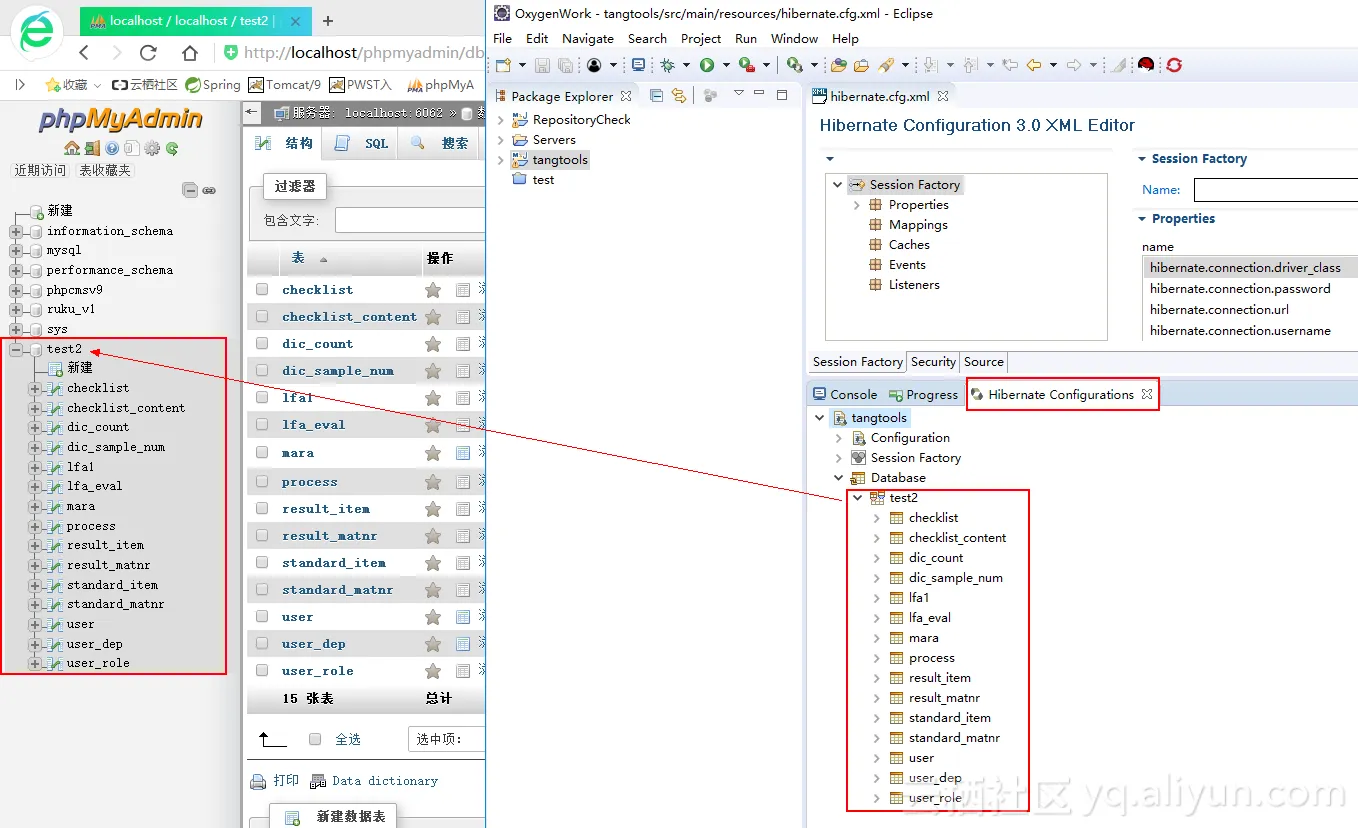1358x828 pixels.
Task: Open Eclipse Project menu
Action: click(x=701, y=38)
